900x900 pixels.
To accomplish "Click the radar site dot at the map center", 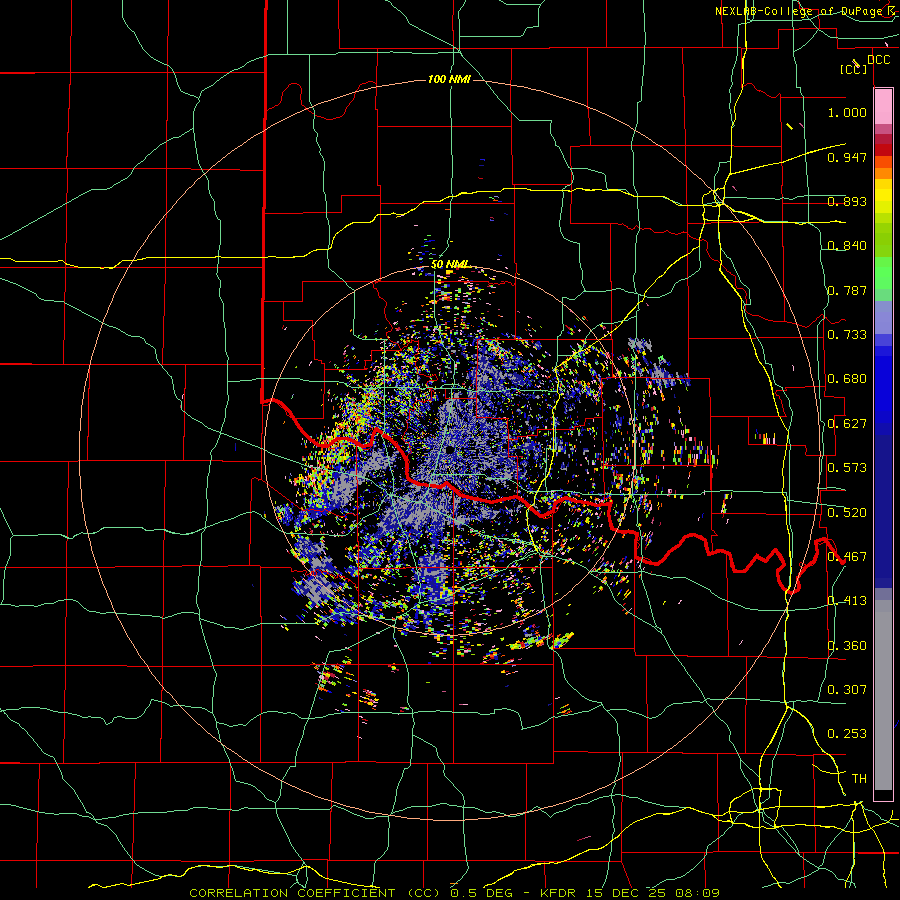I will pos(450,450).
